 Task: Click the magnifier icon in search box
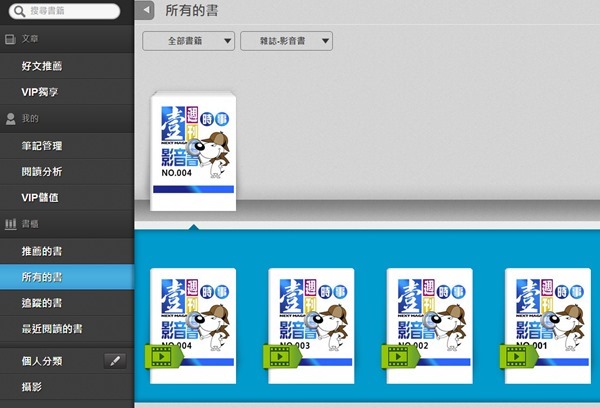point(19,11)
